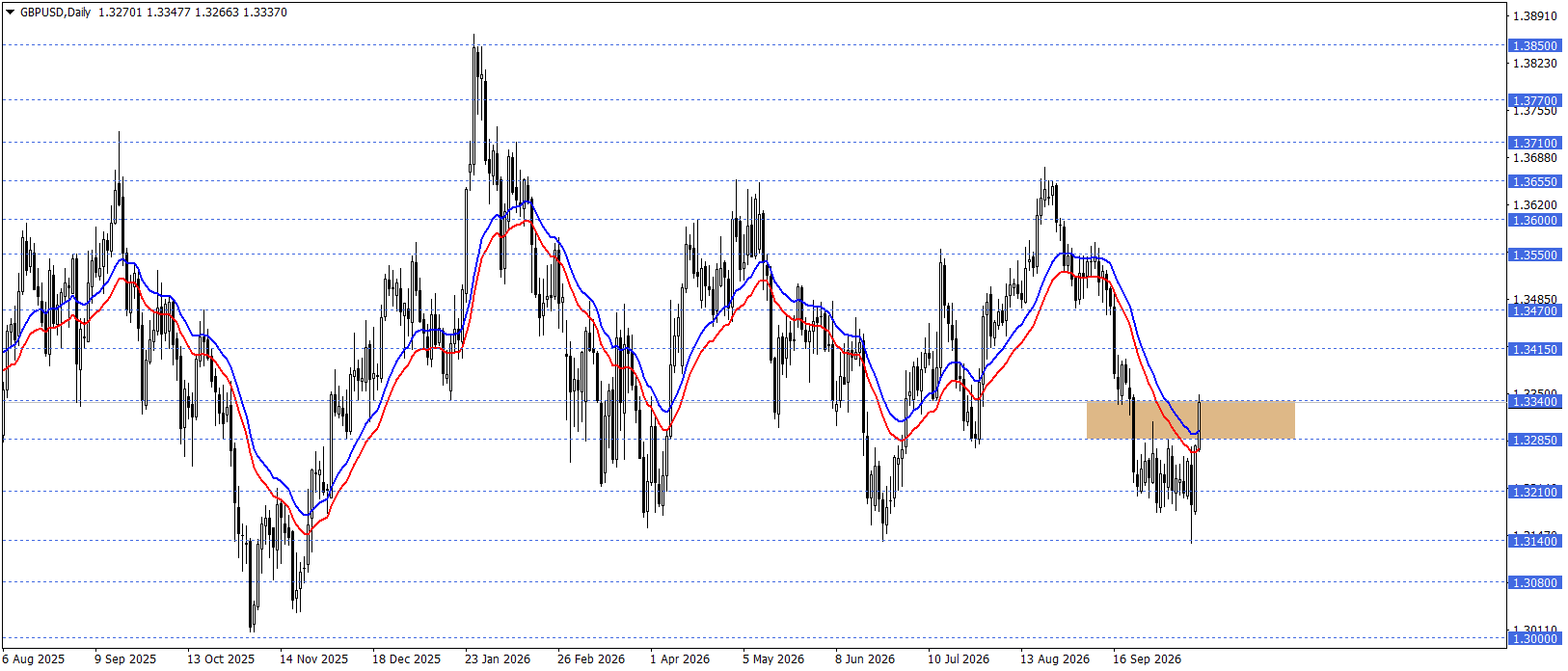Click the 1.35500 price level label
The image size is (1568, 671).
1534,255
